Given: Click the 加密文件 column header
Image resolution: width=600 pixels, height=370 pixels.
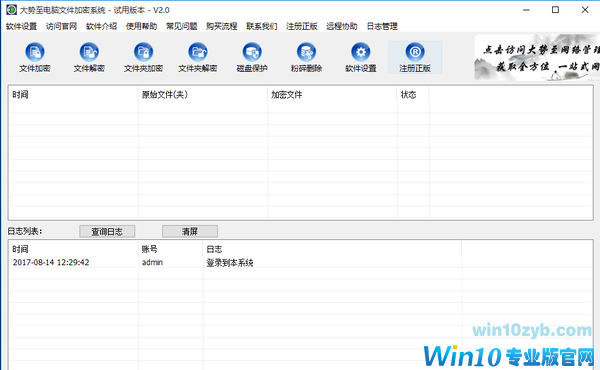Looking at the screenshot, I should pos(332,95).
